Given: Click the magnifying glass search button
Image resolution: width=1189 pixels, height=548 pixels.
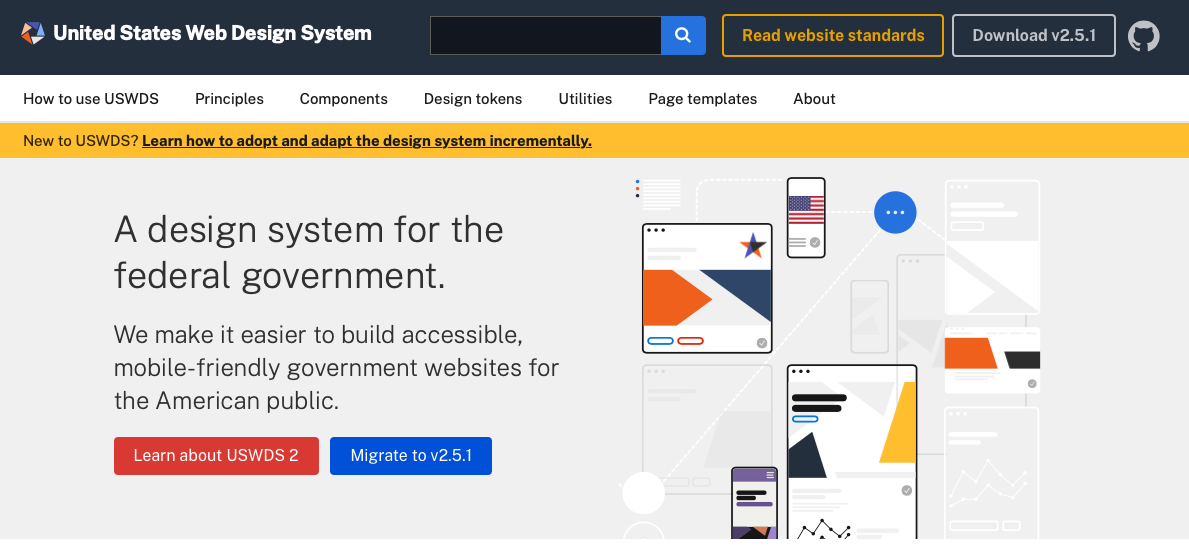Looking at the screenshot, I should coord(683,36).
